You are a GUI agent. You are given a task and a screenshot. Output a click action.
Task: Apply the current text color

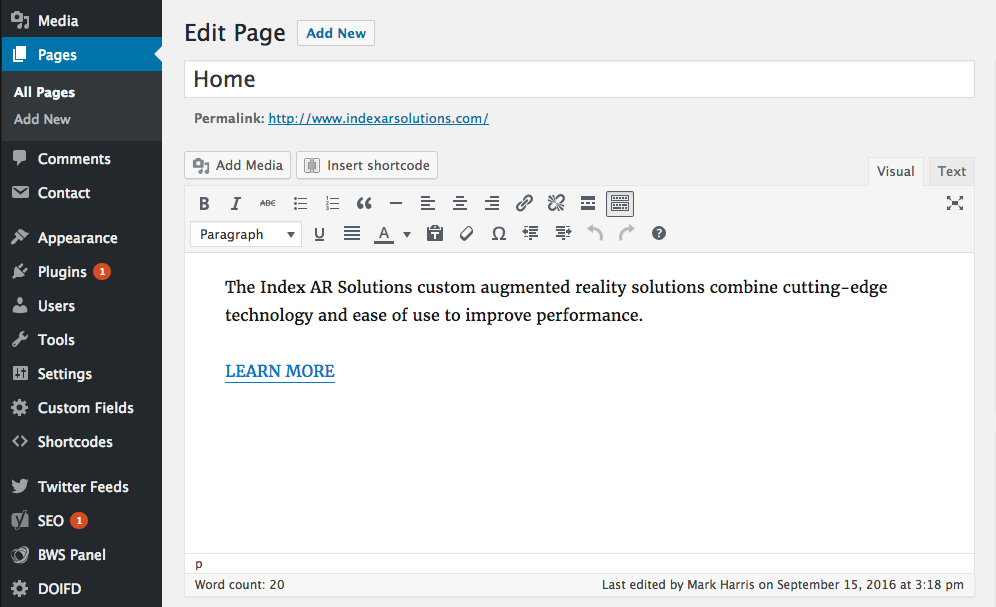(x=384, y=234)
